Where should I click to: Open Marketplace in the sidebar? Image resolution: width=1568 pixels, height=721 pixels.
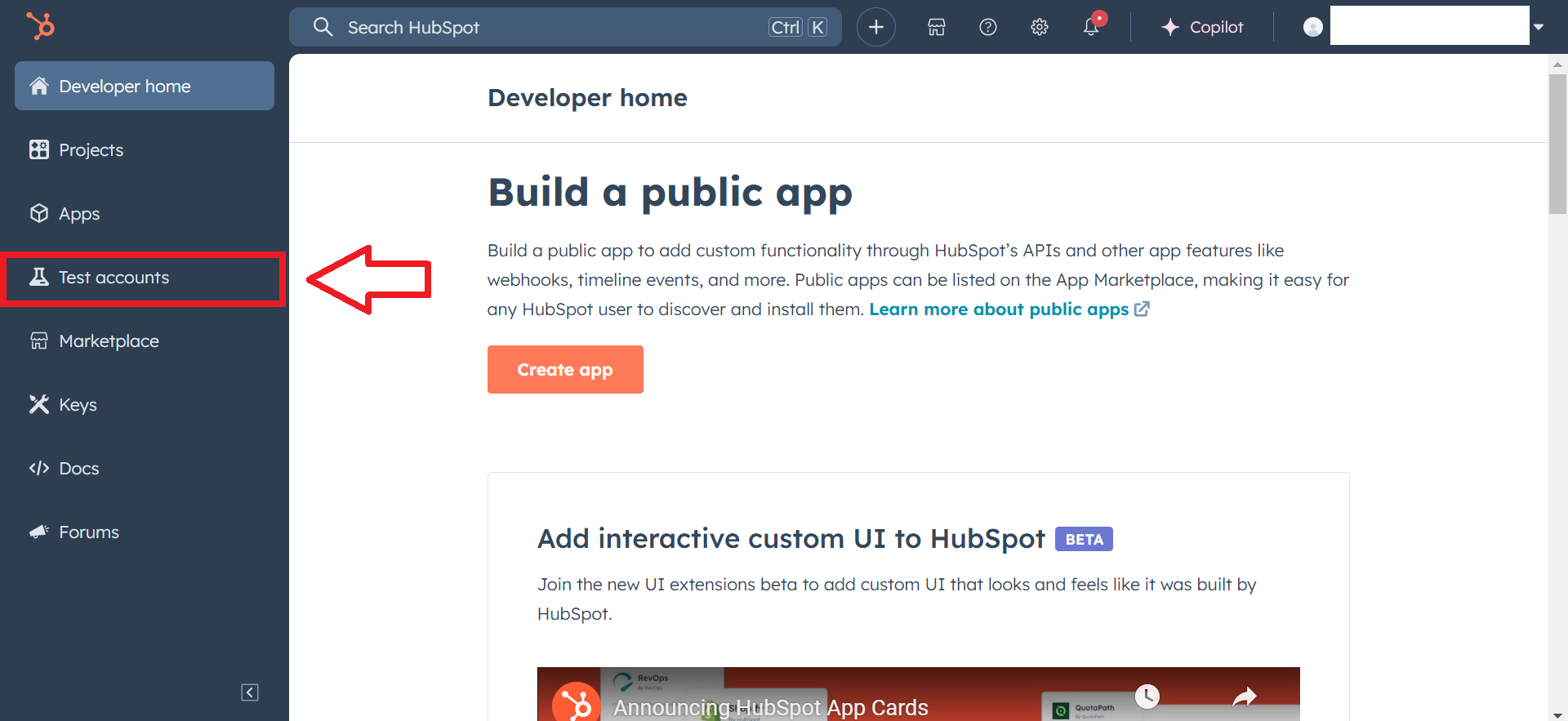click(145, 340)
